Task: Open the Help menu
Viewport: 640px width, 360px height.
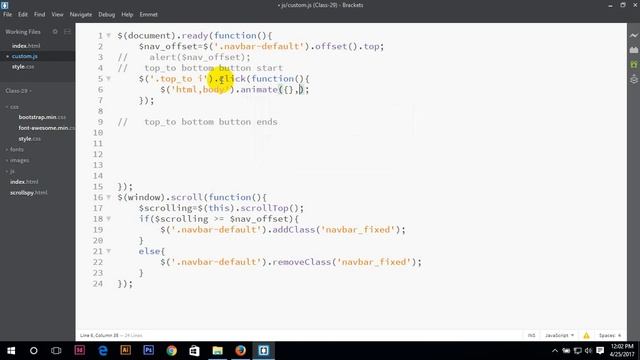Action: [127, 14]
